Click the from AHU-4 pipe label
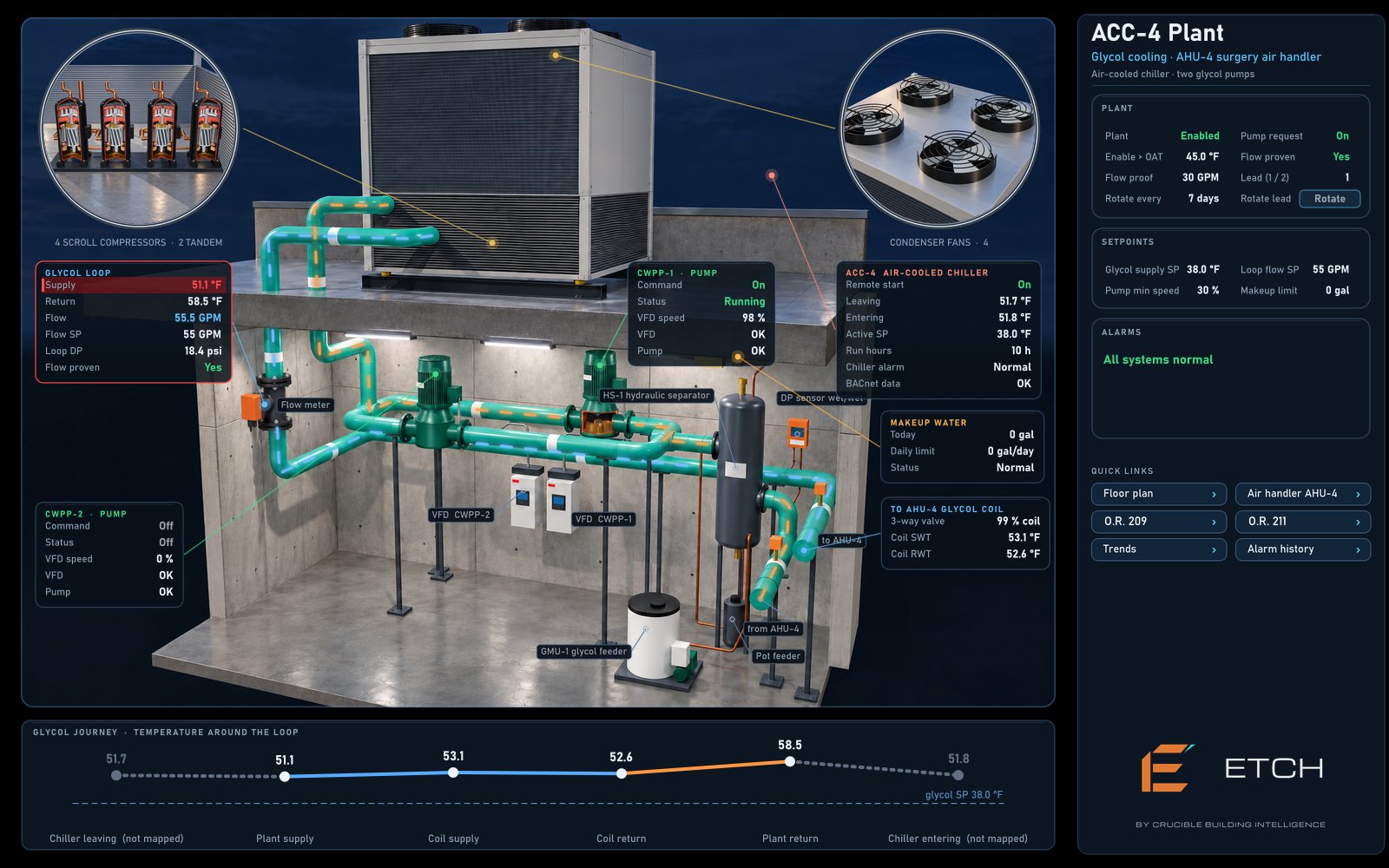This screenshot has width=1389, height=868. [x=773, y=629]
